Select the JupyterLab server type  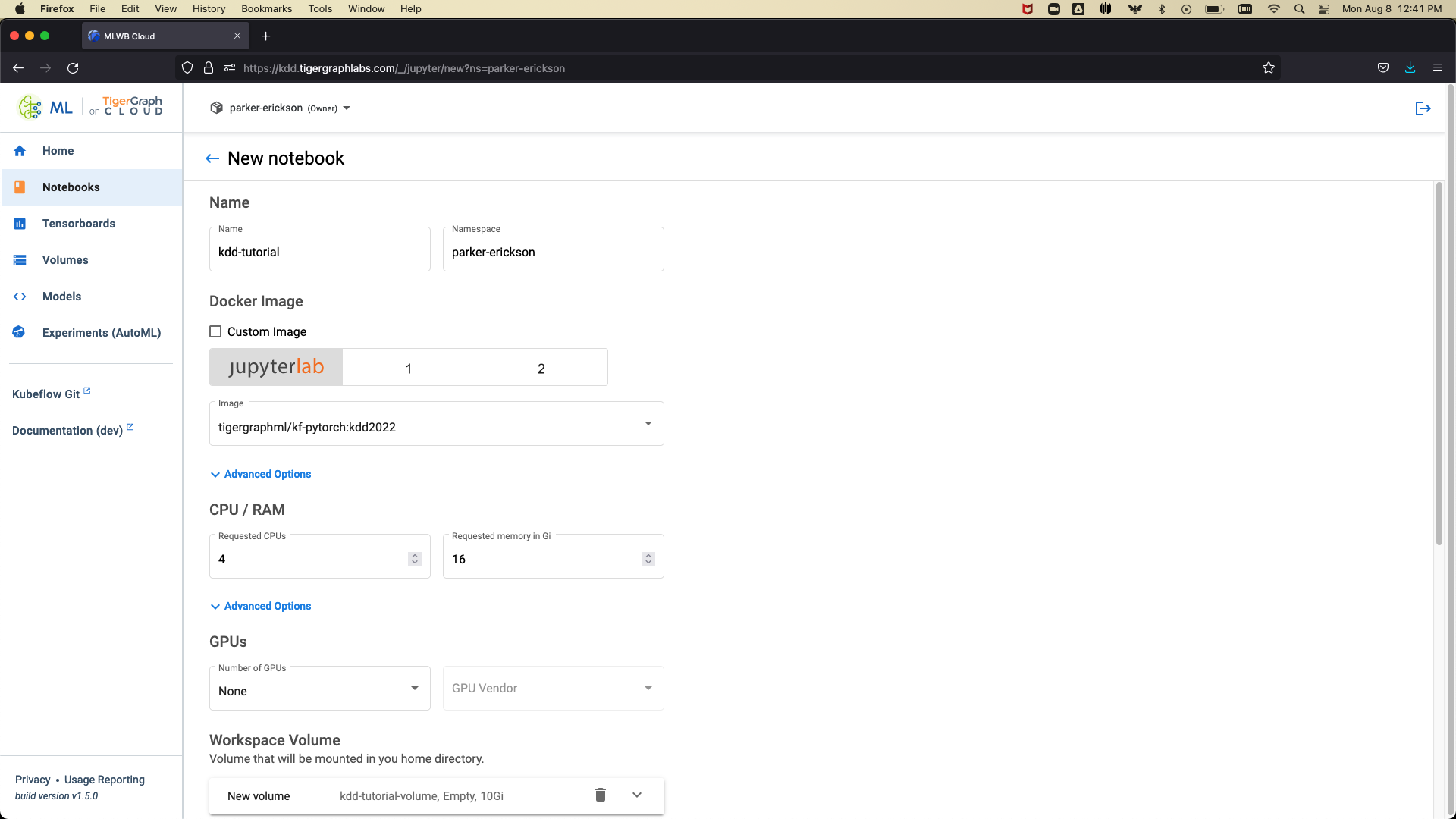[276, 367]
